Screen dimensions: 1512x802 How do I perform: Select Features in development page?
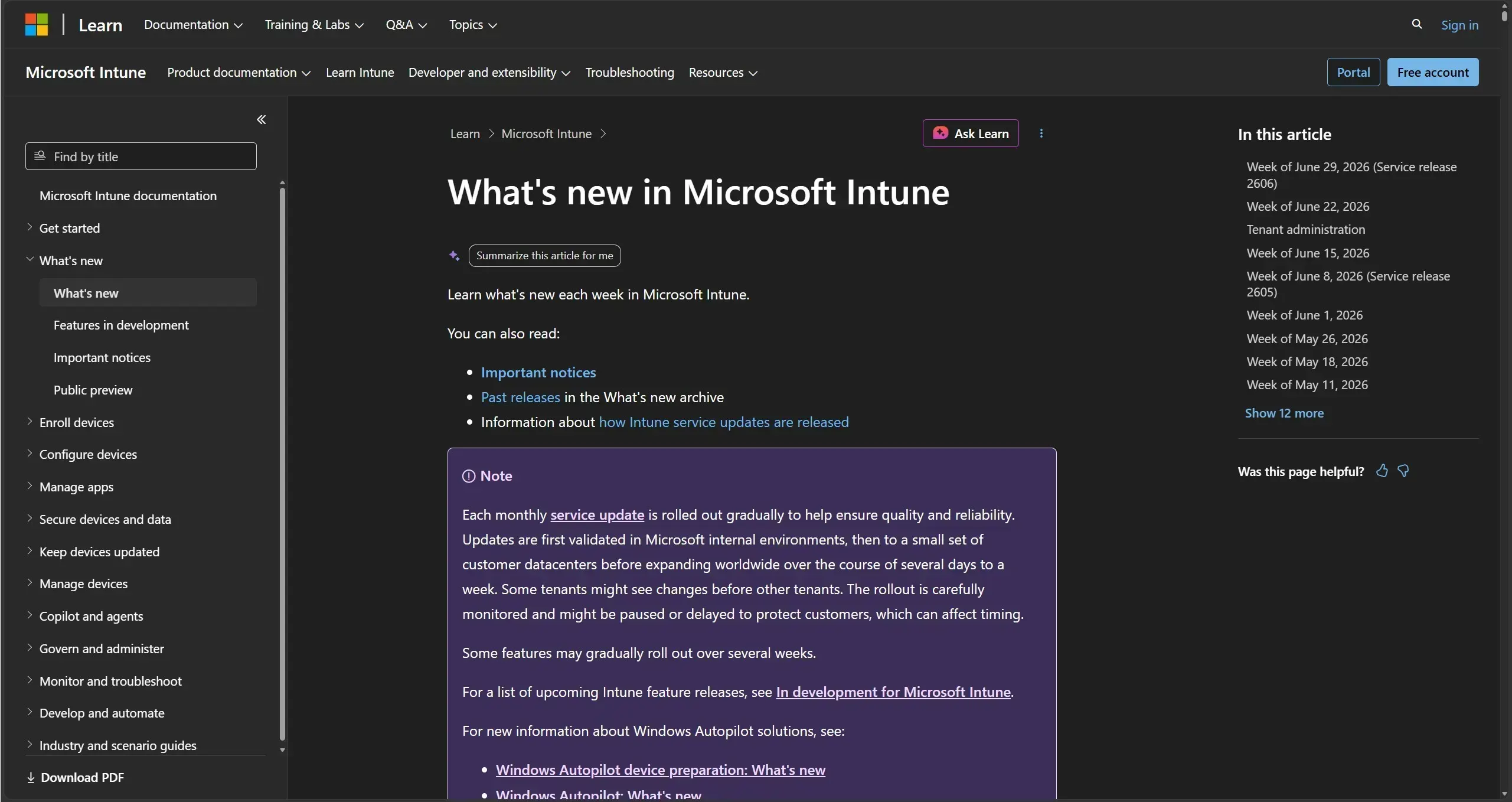[x=121, y=325]
